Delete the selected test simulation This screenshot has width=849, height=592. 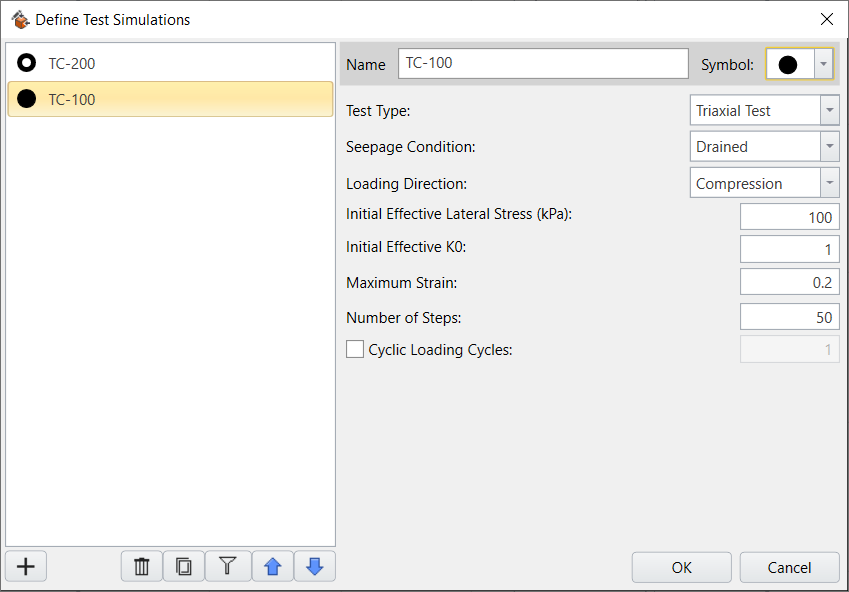coord(141,566)
